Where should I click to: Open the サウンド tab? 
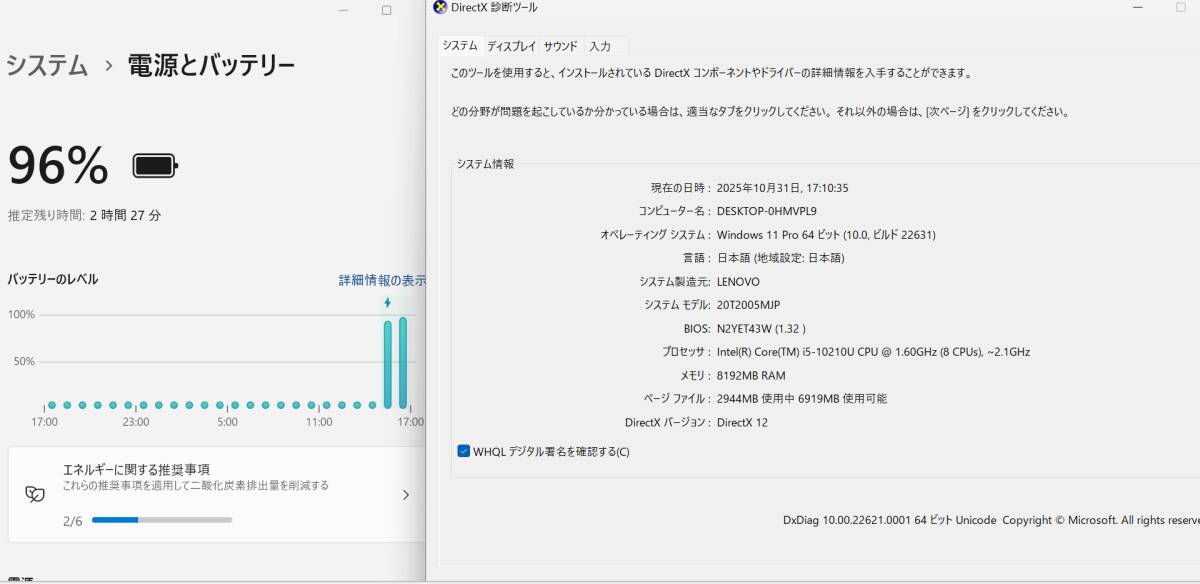(561, 45)
